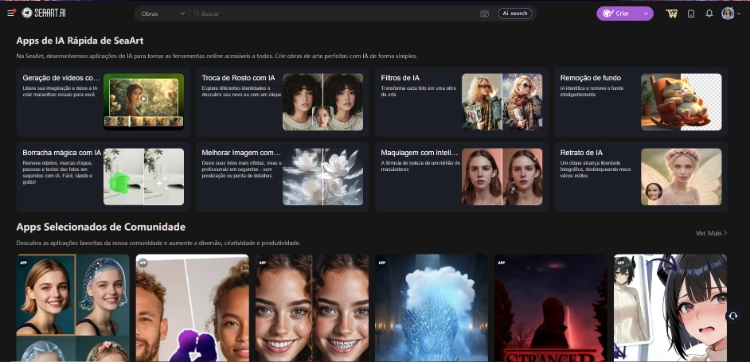Open the Stranger poster community app

(x=551, y=308)
